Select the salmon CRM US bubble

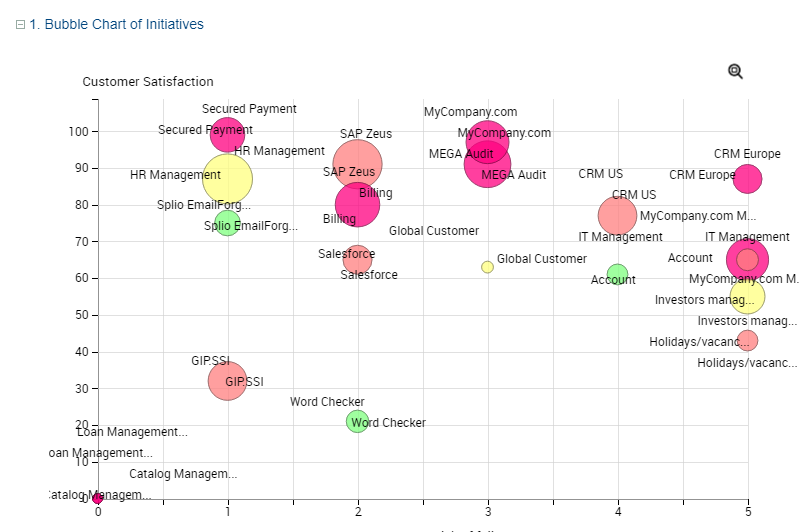point(617,215)
